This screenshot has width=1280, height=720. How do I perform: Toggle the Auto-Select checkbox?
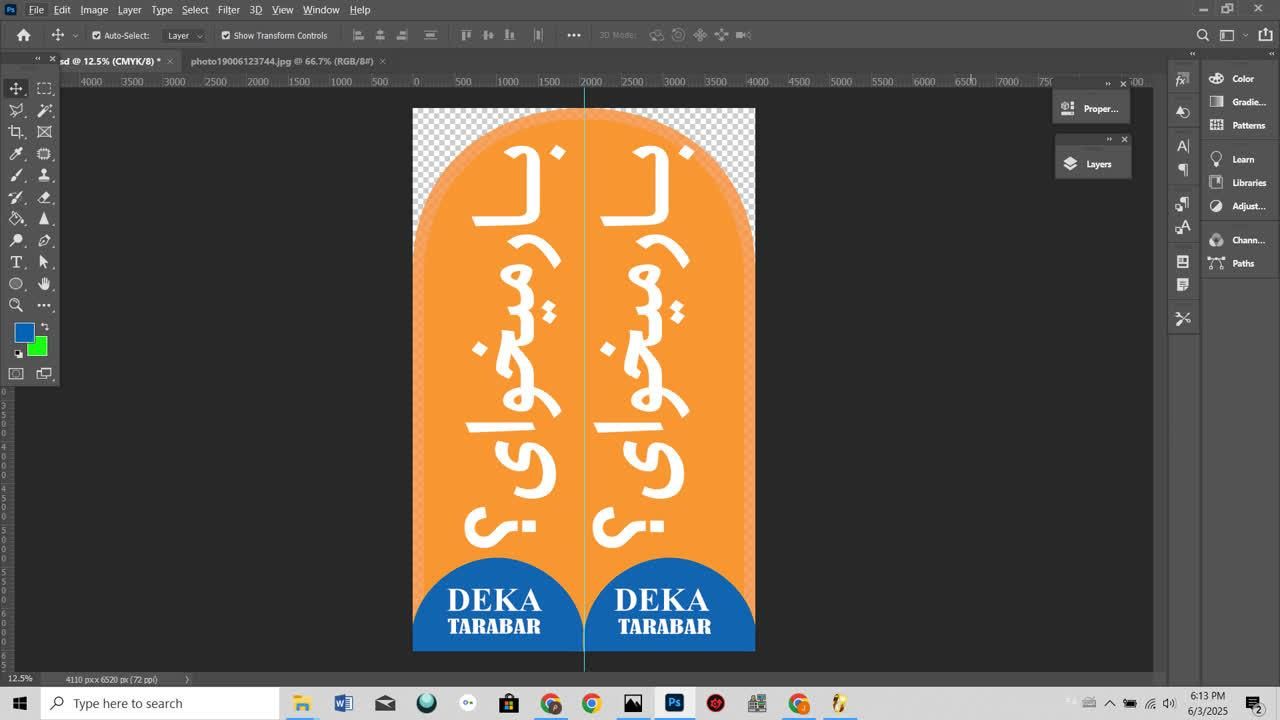96,35
